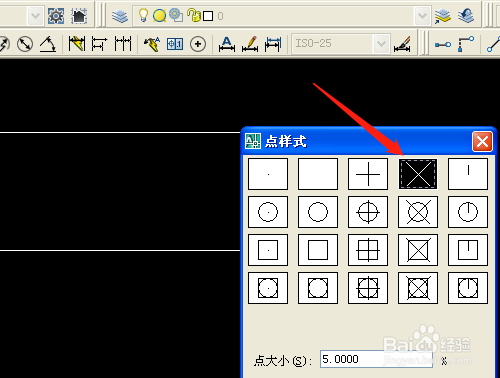
Task: Click the Dimension Edit icon
Action: 227,44
